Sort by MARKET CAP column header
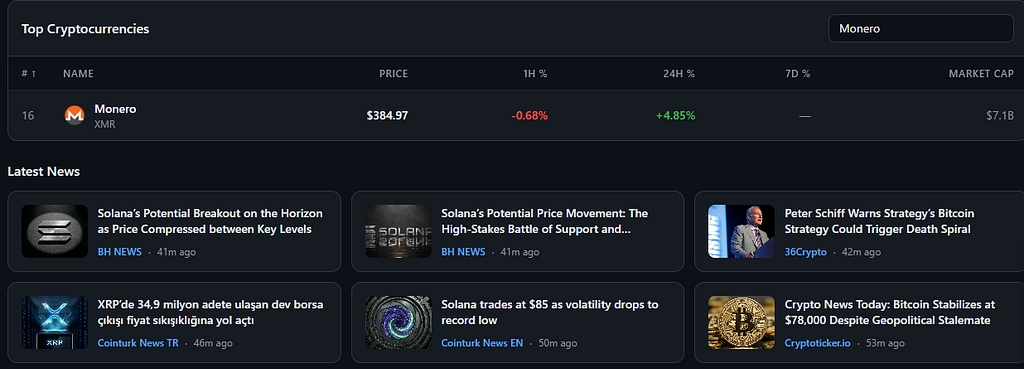This screenshot has height=369, width=1024. coord(981,74)
